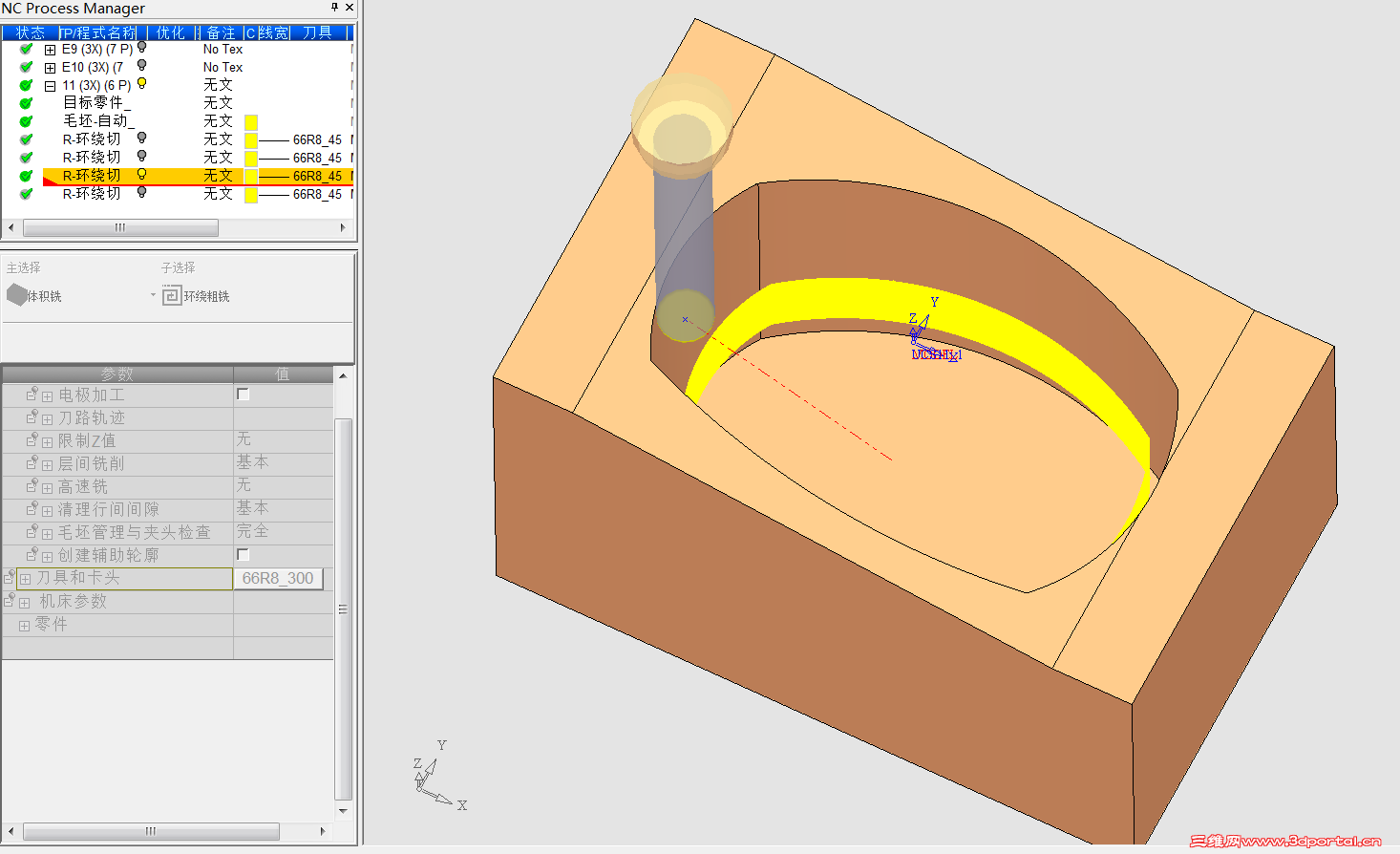Click the lock icon beside 清理行间间隙

(x=32, y=508)
